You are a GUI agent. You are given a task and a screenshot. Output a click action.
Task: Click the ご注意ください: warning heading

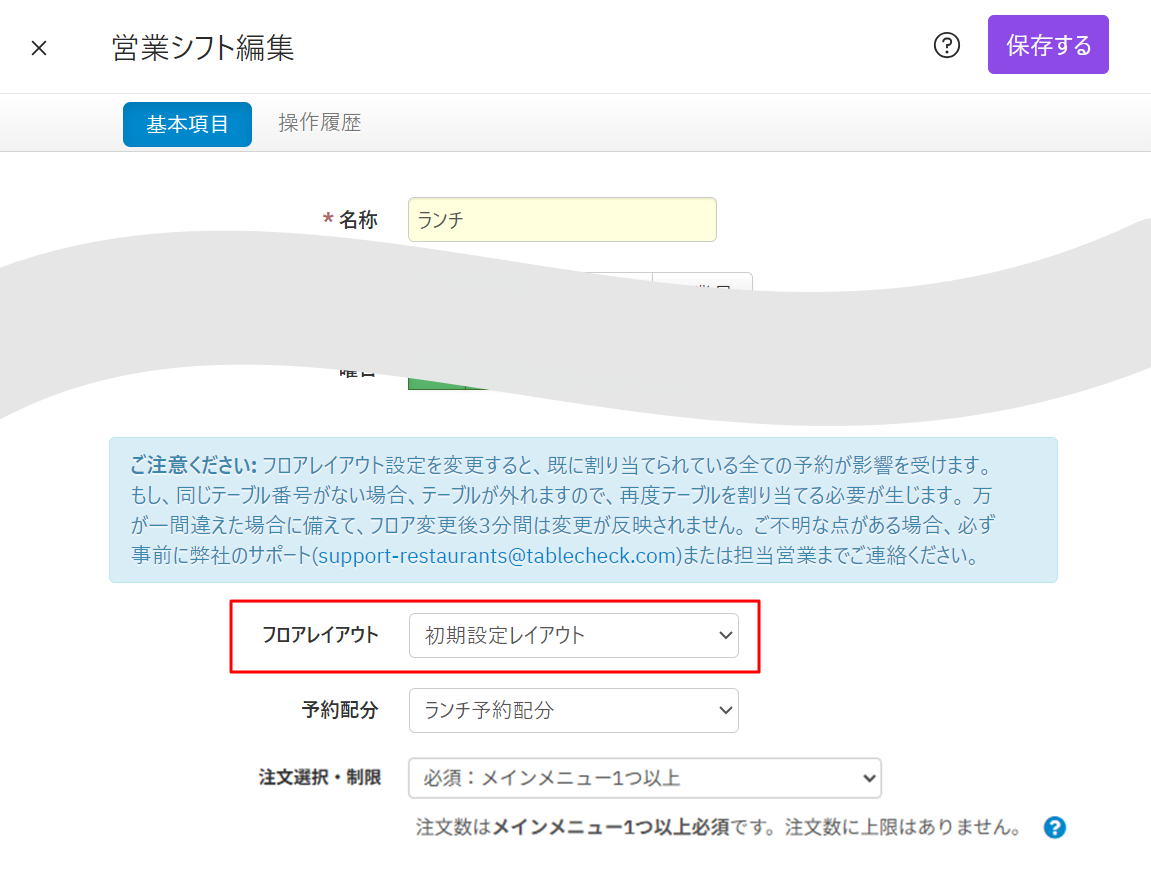tap(194, 465)
